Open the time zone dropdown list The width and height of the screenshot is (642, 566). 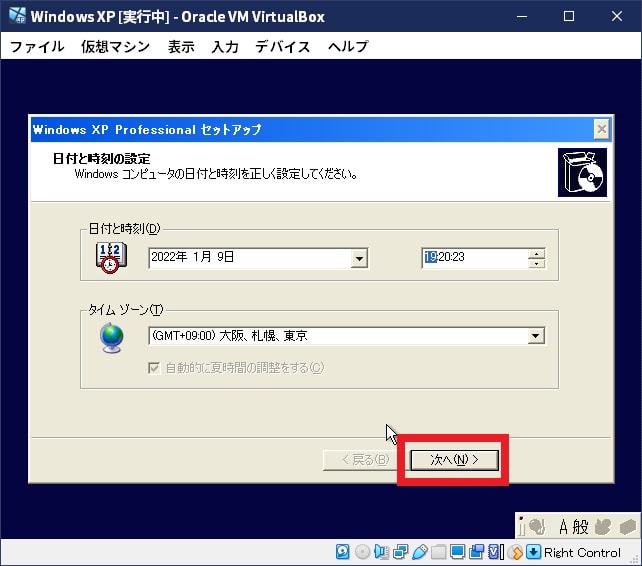(x=536, y=336)
